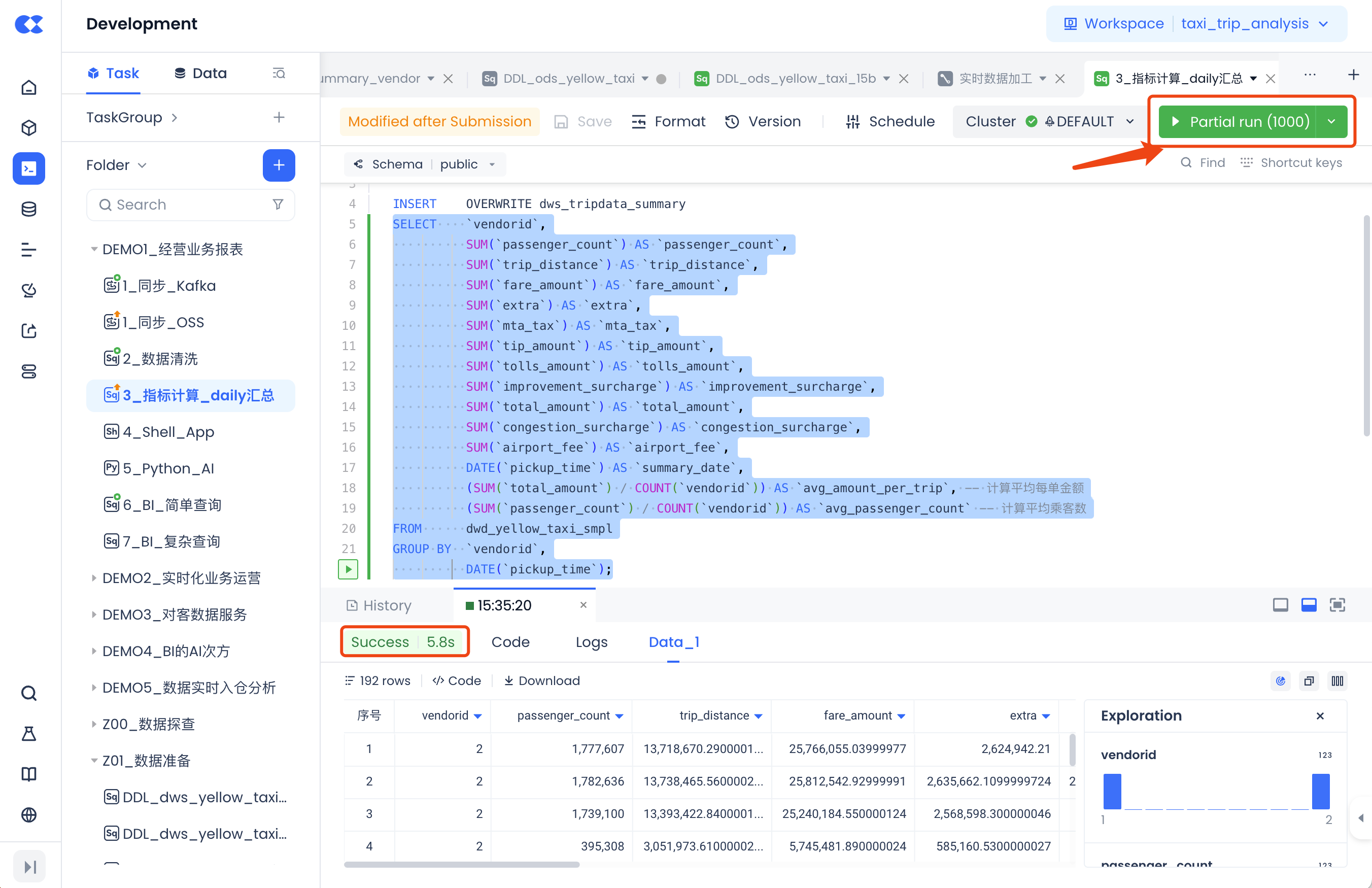Click the database icon in left sidebar
This screenshot has width=1372, height=888.
(x=29, y=209)
